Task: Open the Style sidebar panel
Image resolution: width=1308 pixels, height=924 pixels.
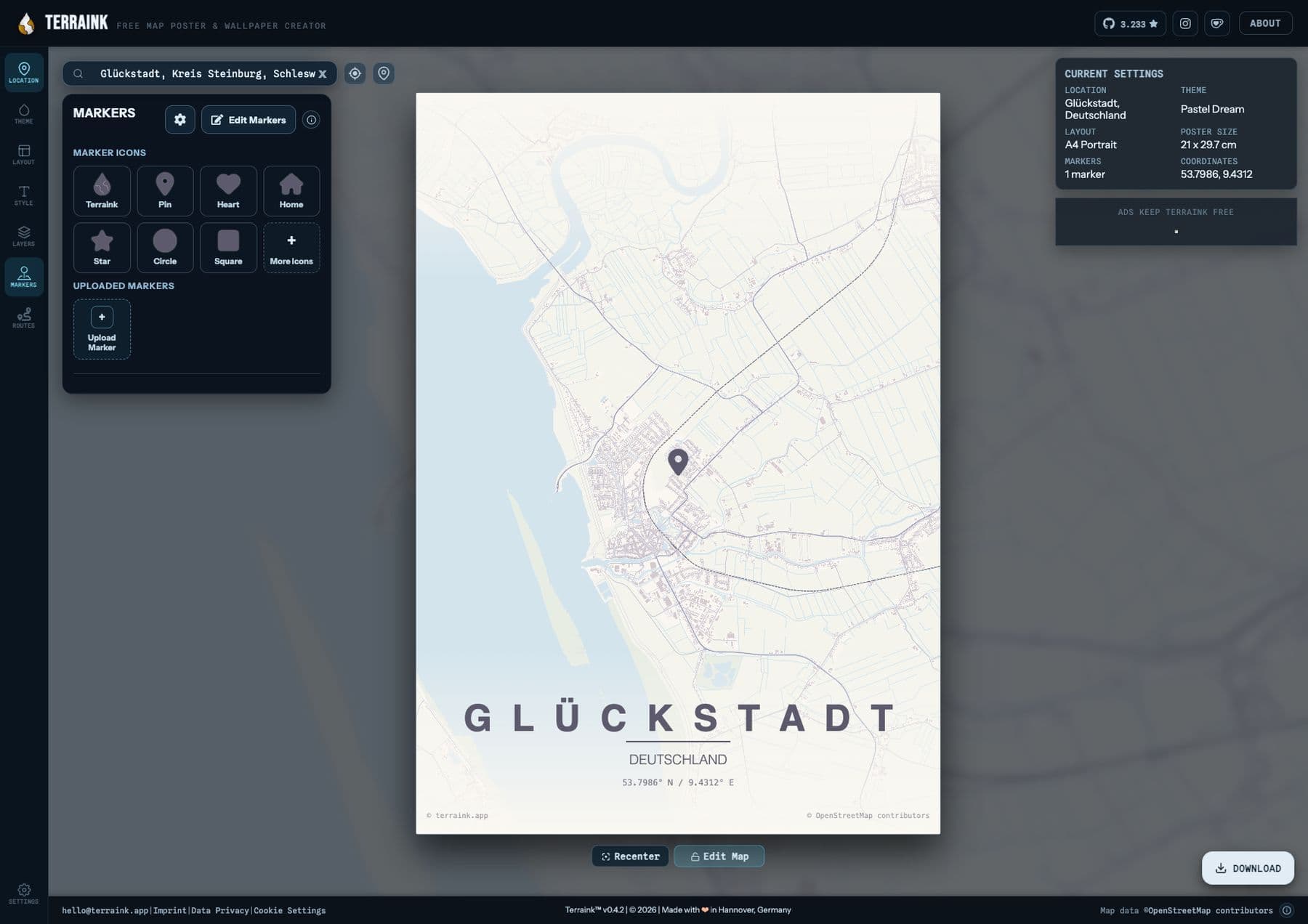Action: click(x=24, y=195)
